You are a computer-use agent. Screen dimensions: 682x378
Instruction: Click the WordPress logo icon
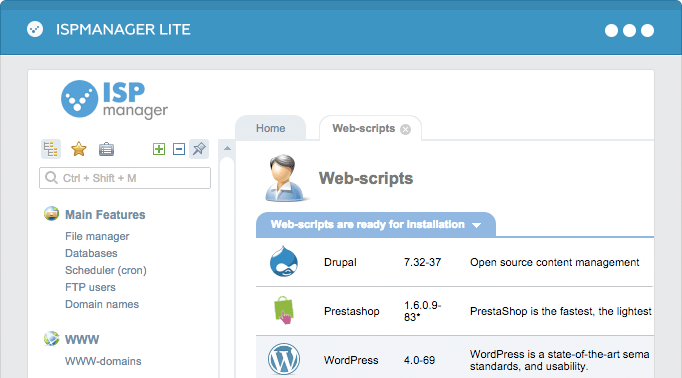point(284,359)
